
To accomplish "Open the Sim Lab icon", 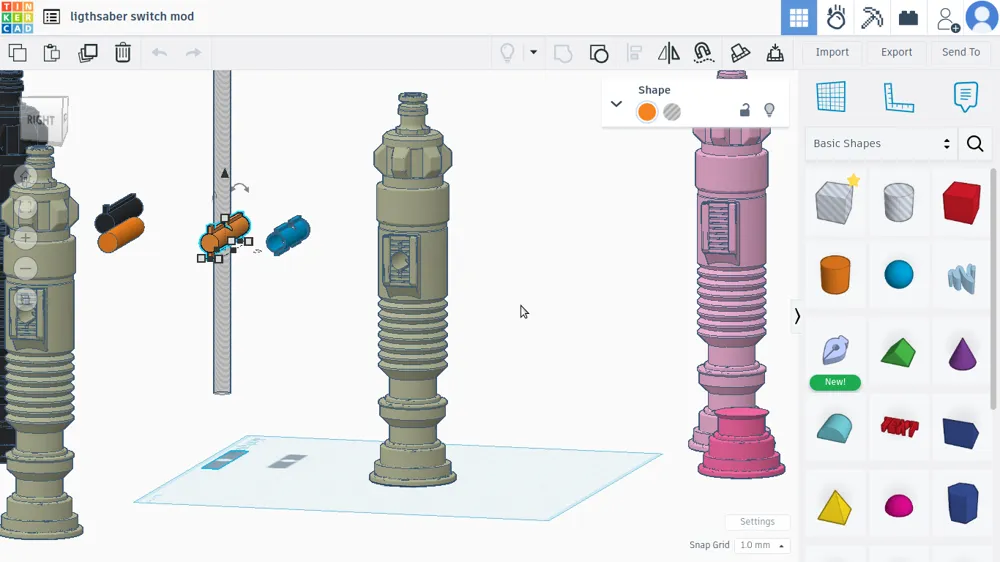I will [x=835, y=18].
